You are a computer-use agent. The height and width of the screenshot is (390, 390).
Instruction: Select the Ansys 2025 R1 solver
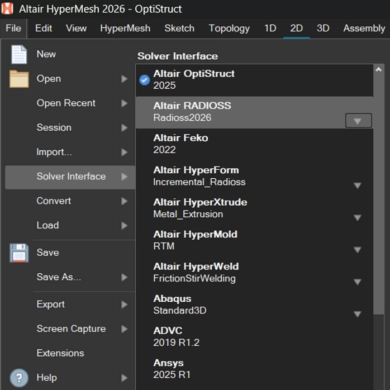(255, 369)
